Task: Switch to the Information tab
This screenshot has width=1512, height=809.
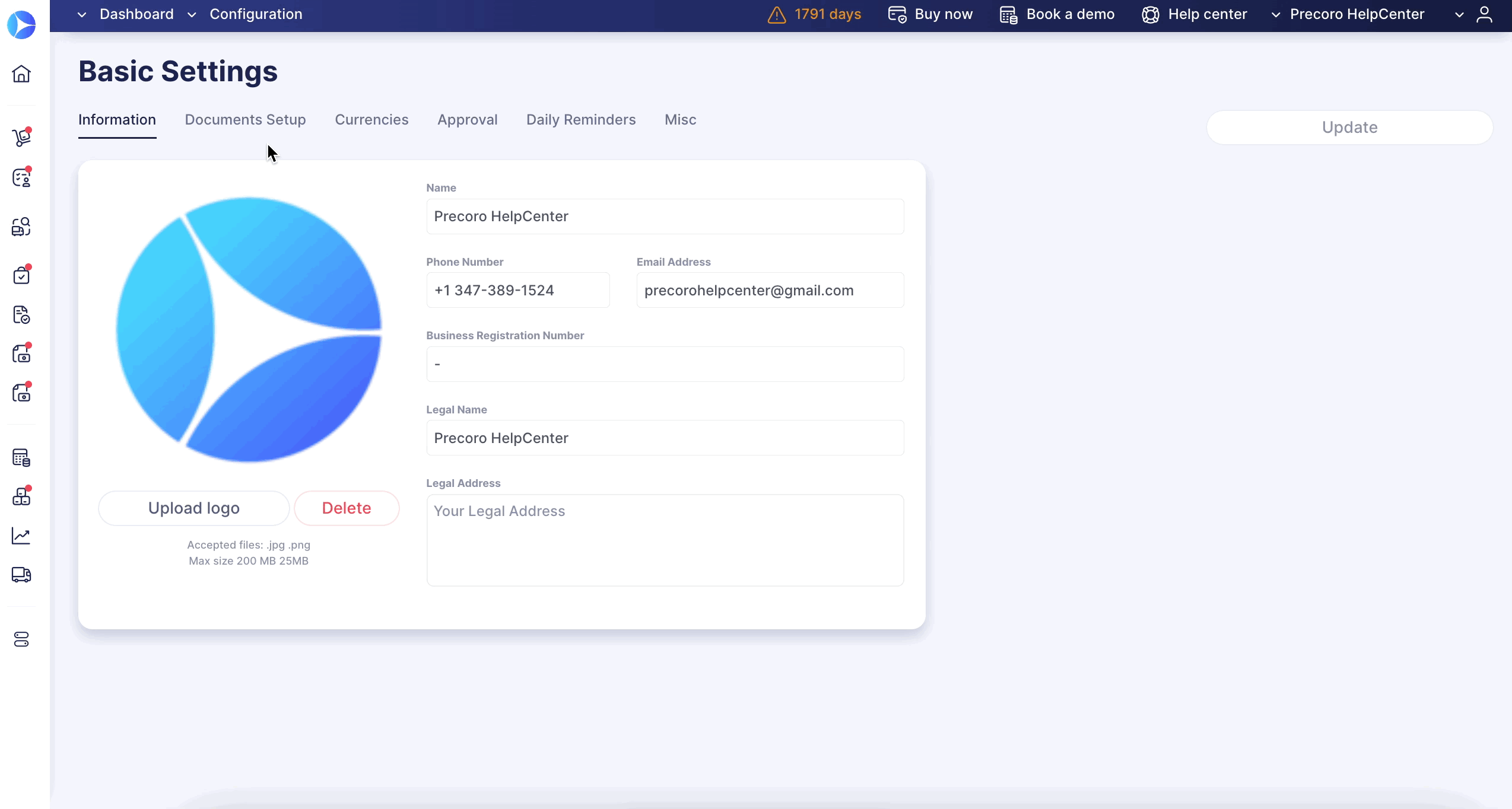Action: pyautogui.click(x=117, y=120)
